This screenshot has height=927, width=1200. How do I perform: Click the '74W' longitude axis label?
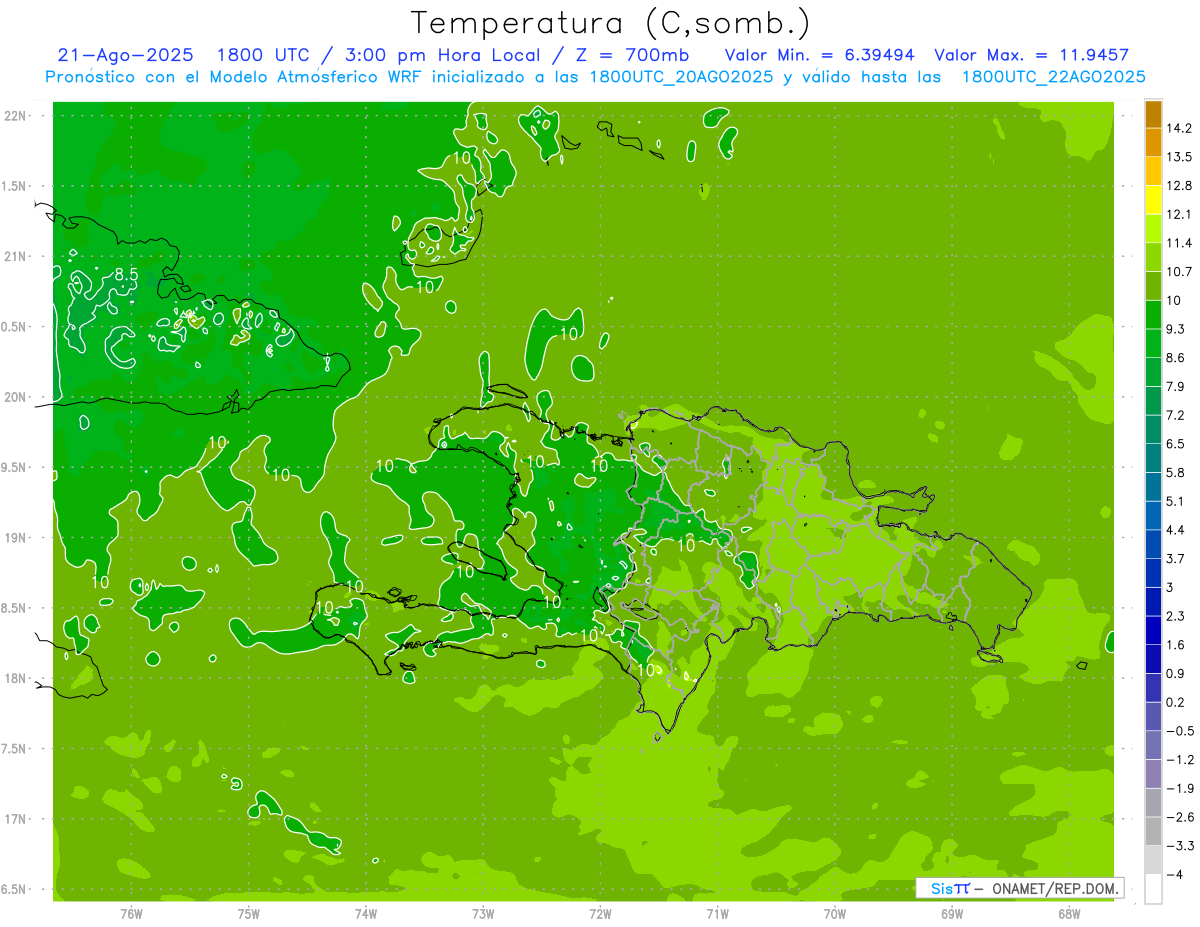pos(365,913)
